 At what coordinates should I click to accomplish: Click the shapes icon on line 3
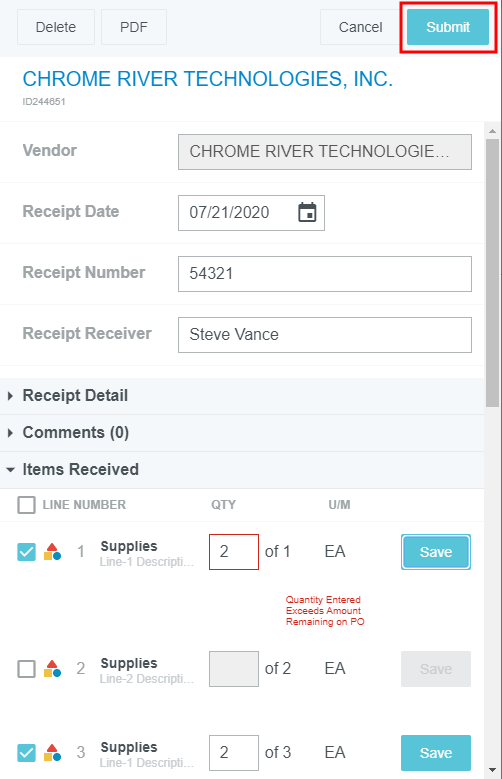(x=53, y=753)
